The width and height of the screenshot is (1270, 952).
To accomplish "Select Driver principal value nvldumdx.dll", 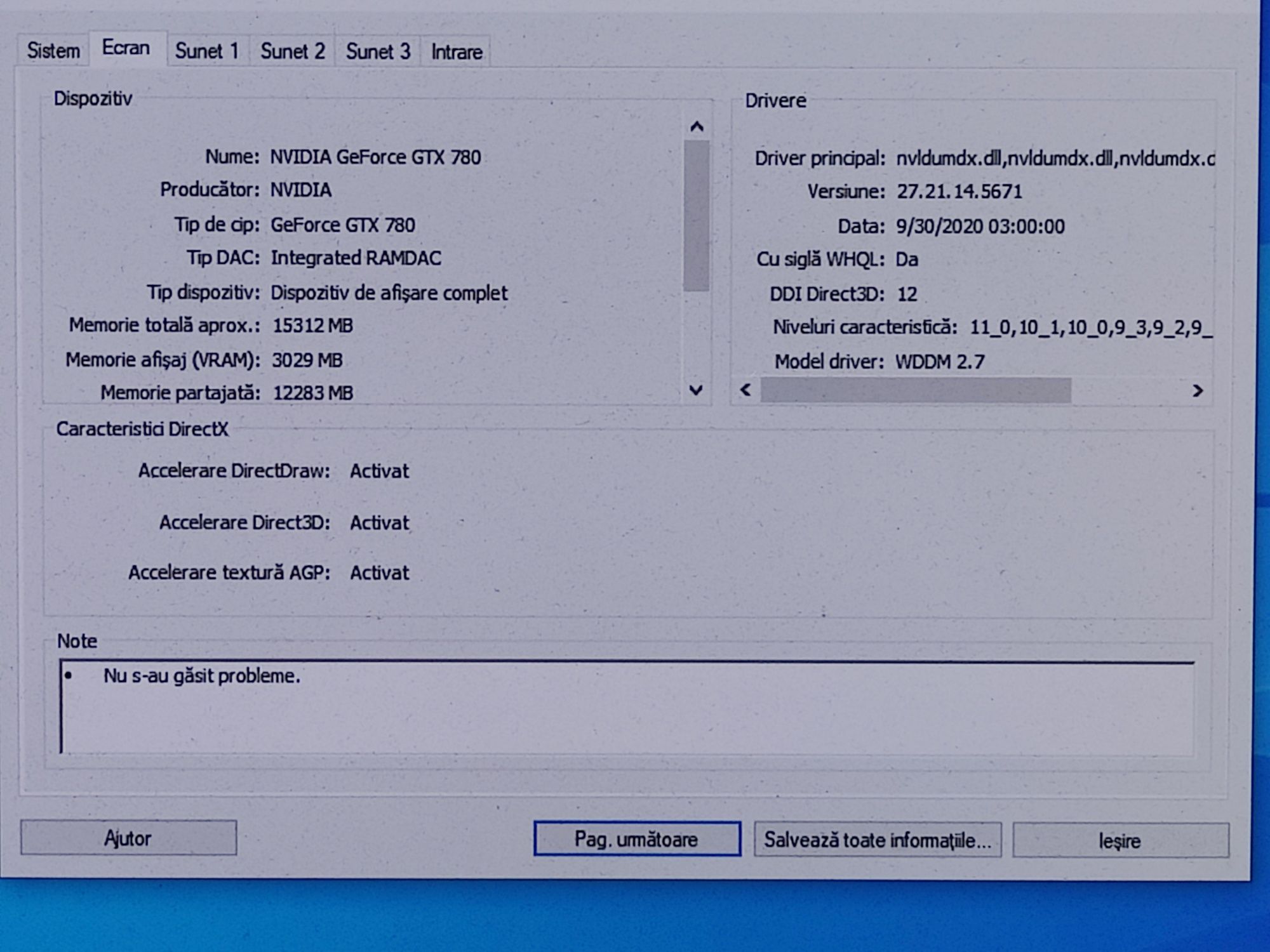I will pos(1055,159).
